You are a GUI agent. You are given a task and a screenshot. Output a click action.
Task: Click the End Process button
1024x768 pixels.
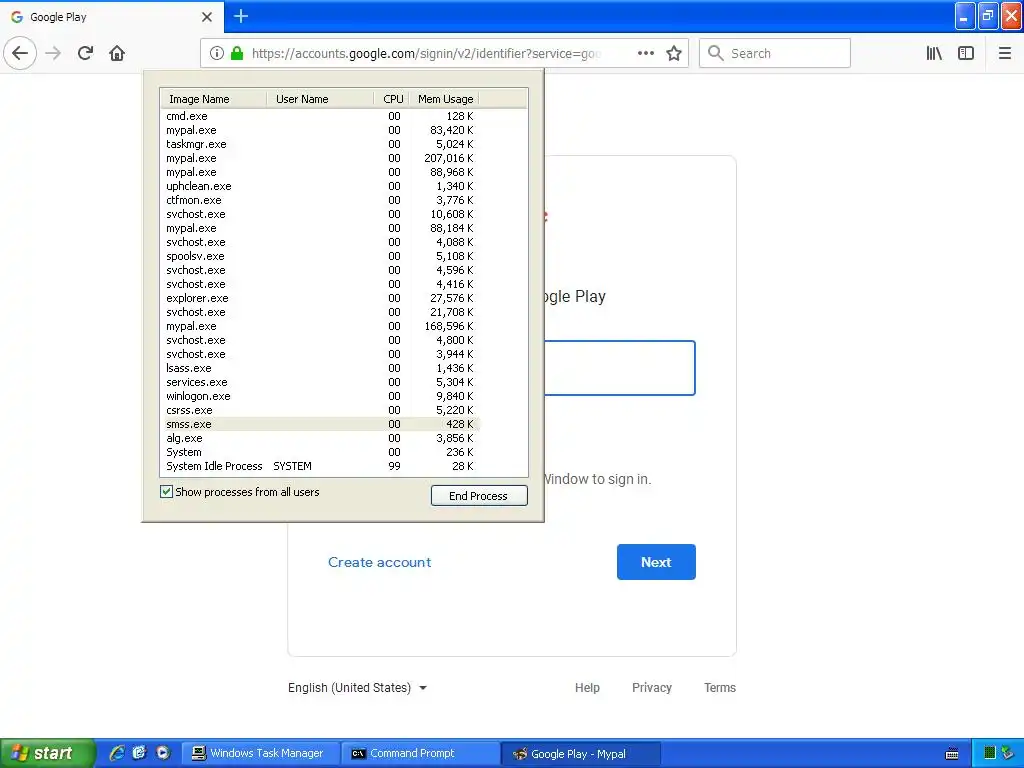(479, 496)
